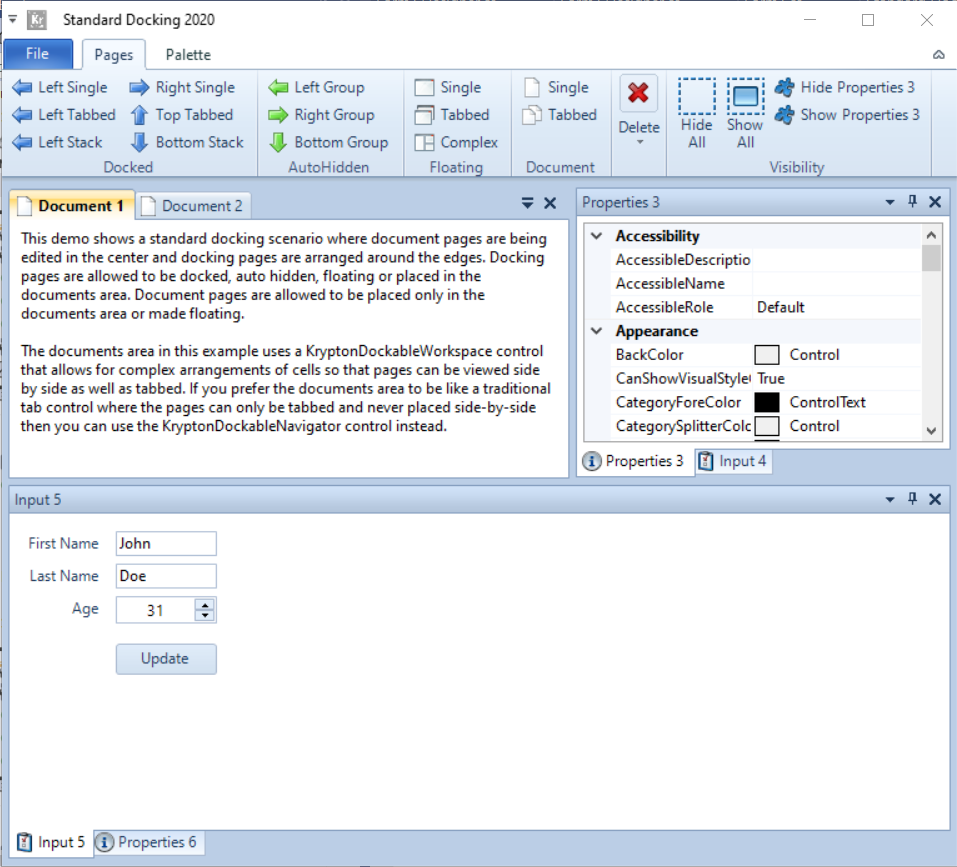Open the Properties 3 panel dropdown arrow
Image resolution: width=957 pixels, height=867 pixels.
click(x=890, y=202)
